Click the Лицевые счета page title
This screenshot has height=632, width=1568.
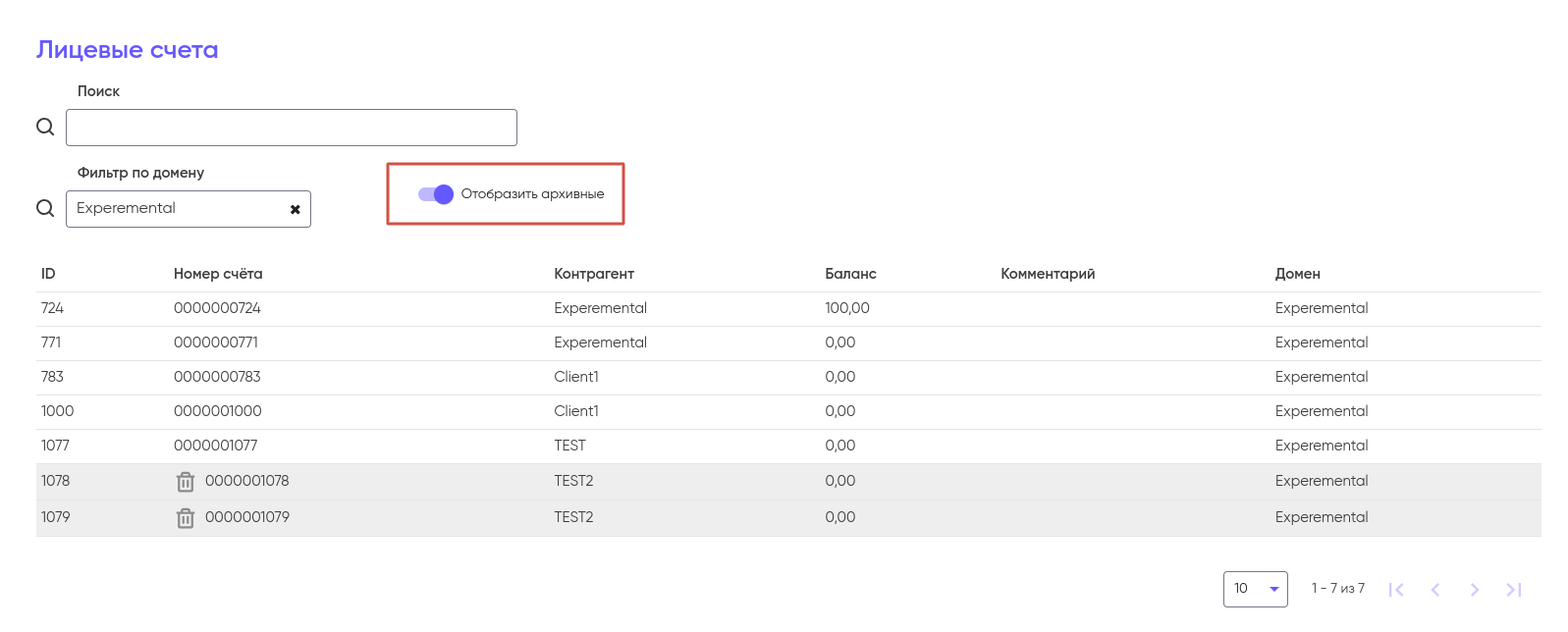pos(128,50)
